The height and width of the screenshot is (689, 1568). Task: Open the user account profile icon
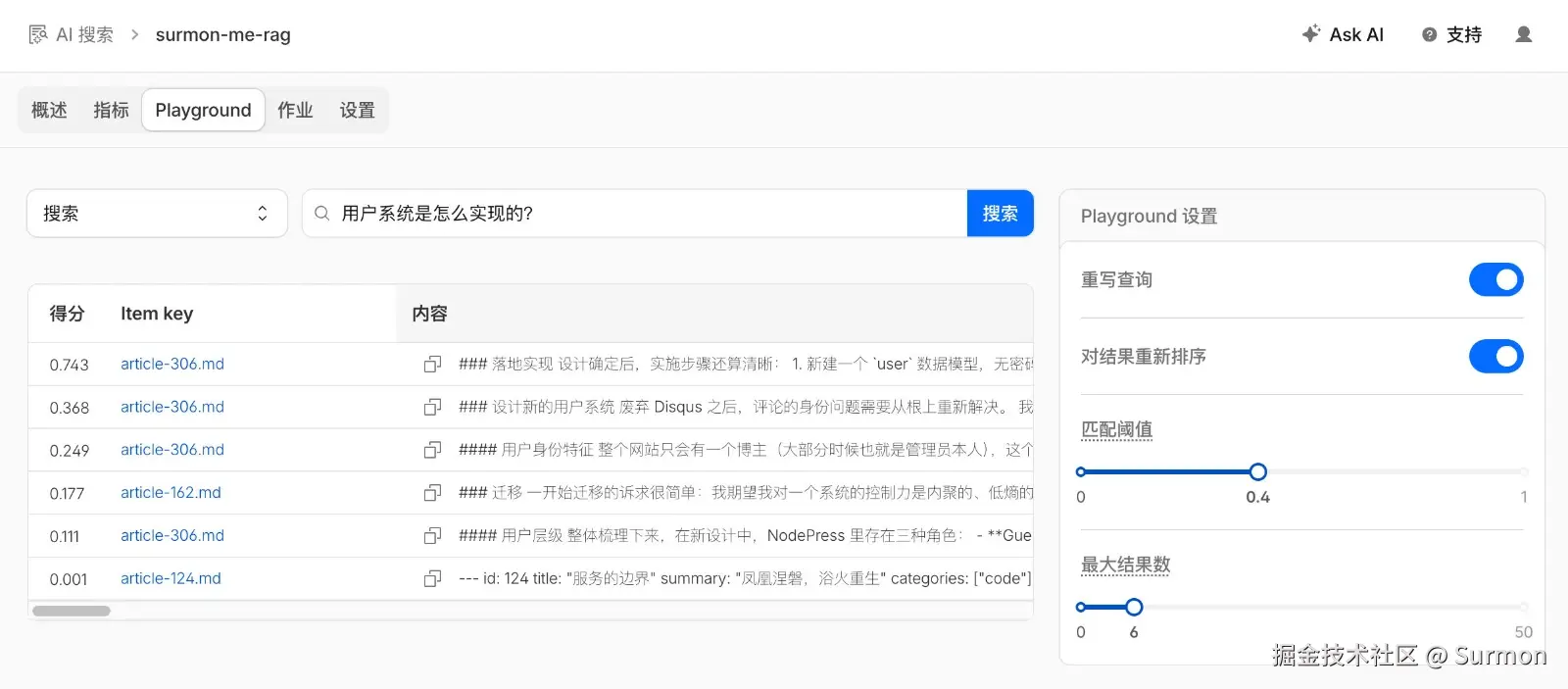pos(1523,35)
